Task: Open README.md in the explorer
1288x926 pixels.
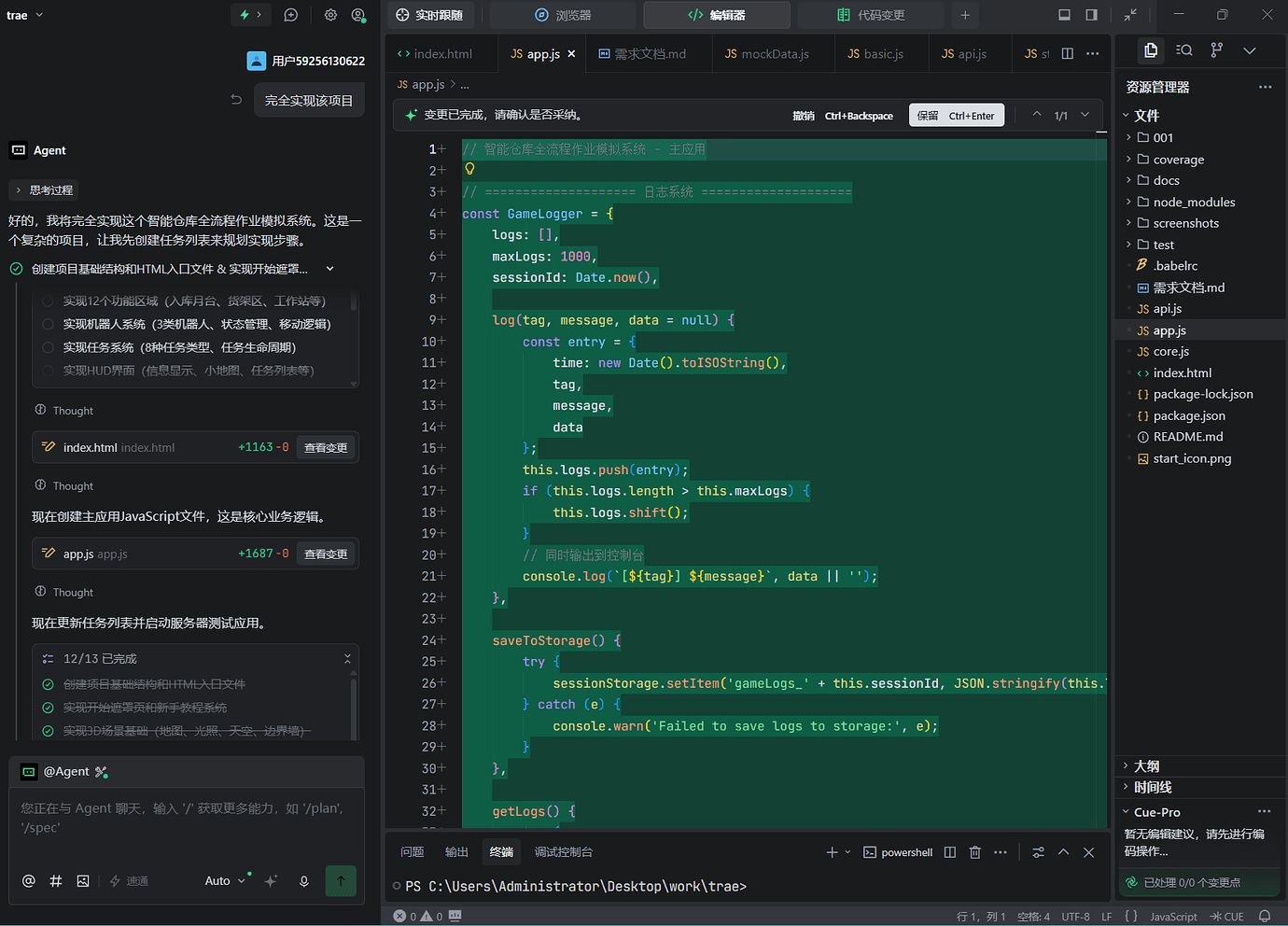Action: click(1187, 436)
